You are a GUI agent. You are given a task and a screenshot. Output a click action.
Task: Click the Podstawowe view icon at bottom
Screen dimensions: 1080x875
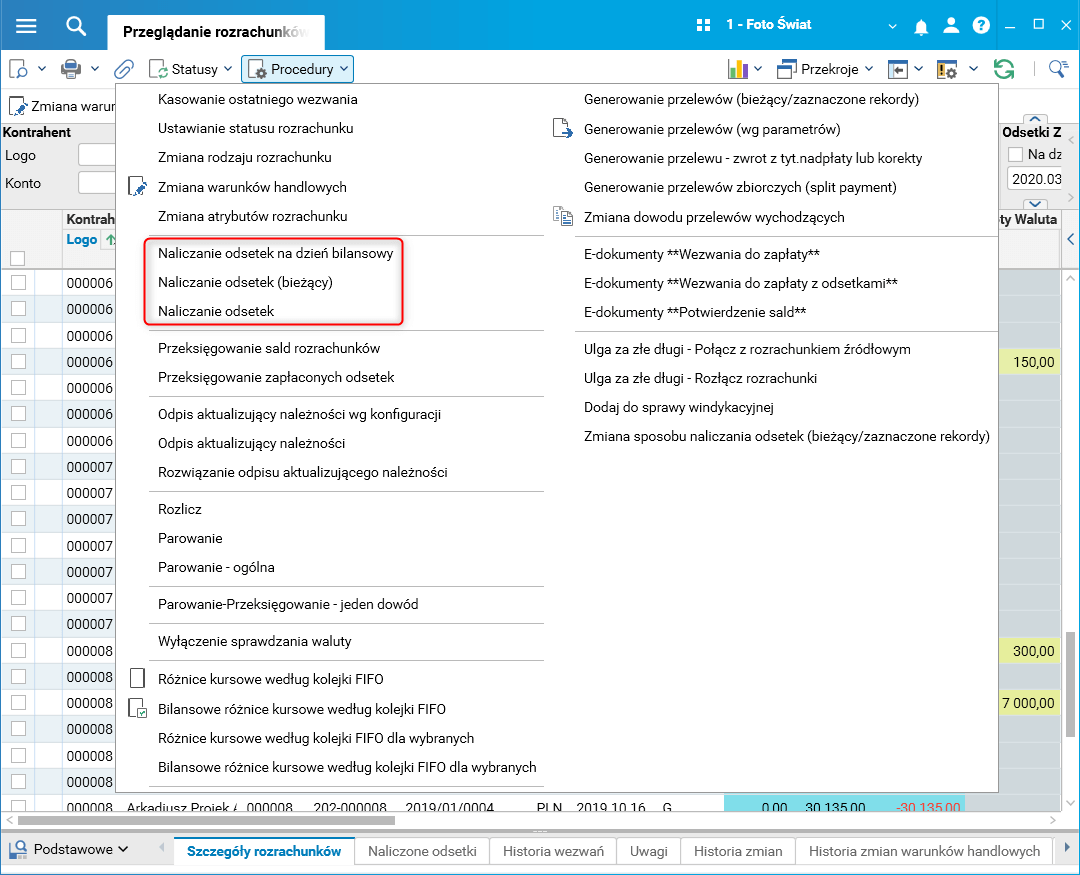(17, 850)
